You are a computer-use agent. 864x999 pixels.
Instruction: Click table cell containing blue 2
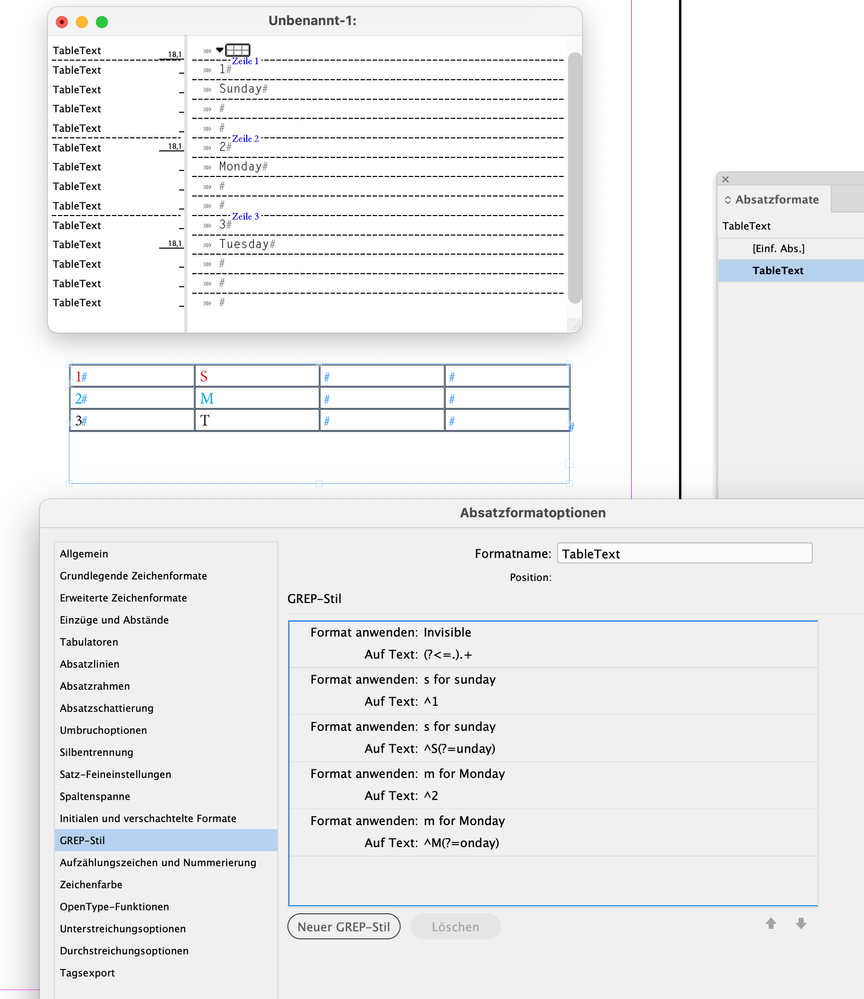click(x=132, y=399)
